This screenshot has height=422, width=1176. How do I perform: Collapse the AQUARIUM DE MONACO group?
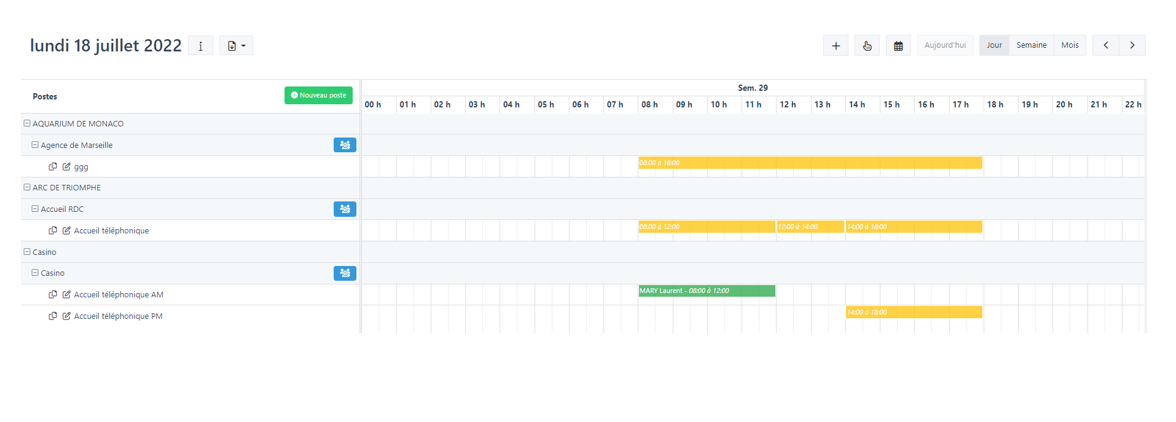(27, 124)
